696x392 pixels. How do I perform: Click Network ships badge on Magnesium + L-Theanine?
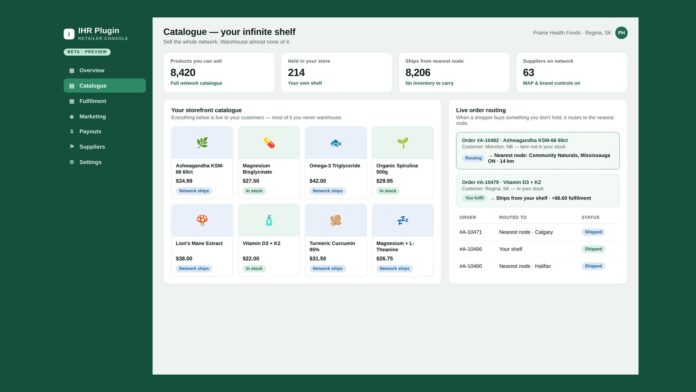[395, 269]
